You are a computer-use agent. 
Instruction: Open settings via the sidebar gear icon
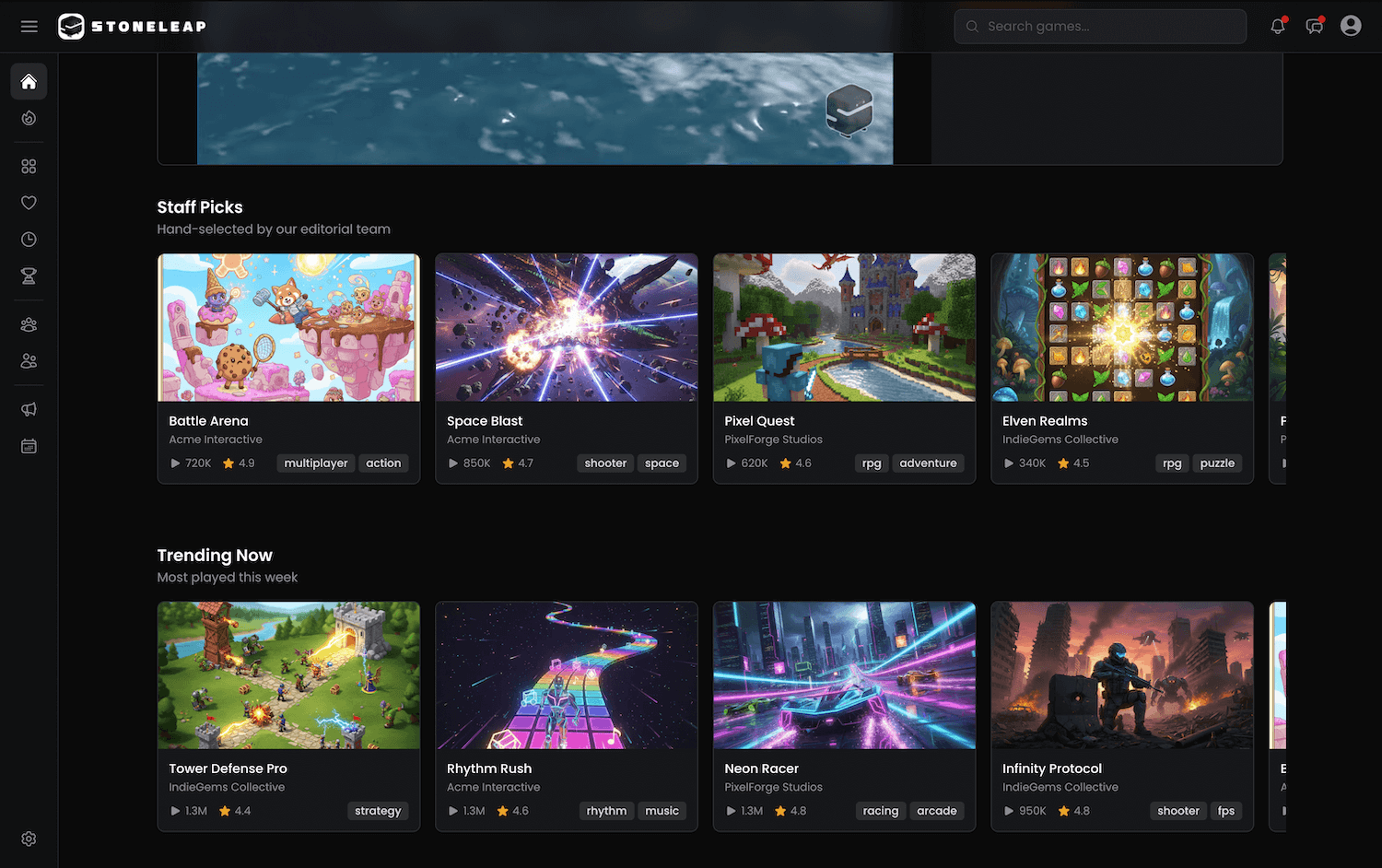pos(29,839)
